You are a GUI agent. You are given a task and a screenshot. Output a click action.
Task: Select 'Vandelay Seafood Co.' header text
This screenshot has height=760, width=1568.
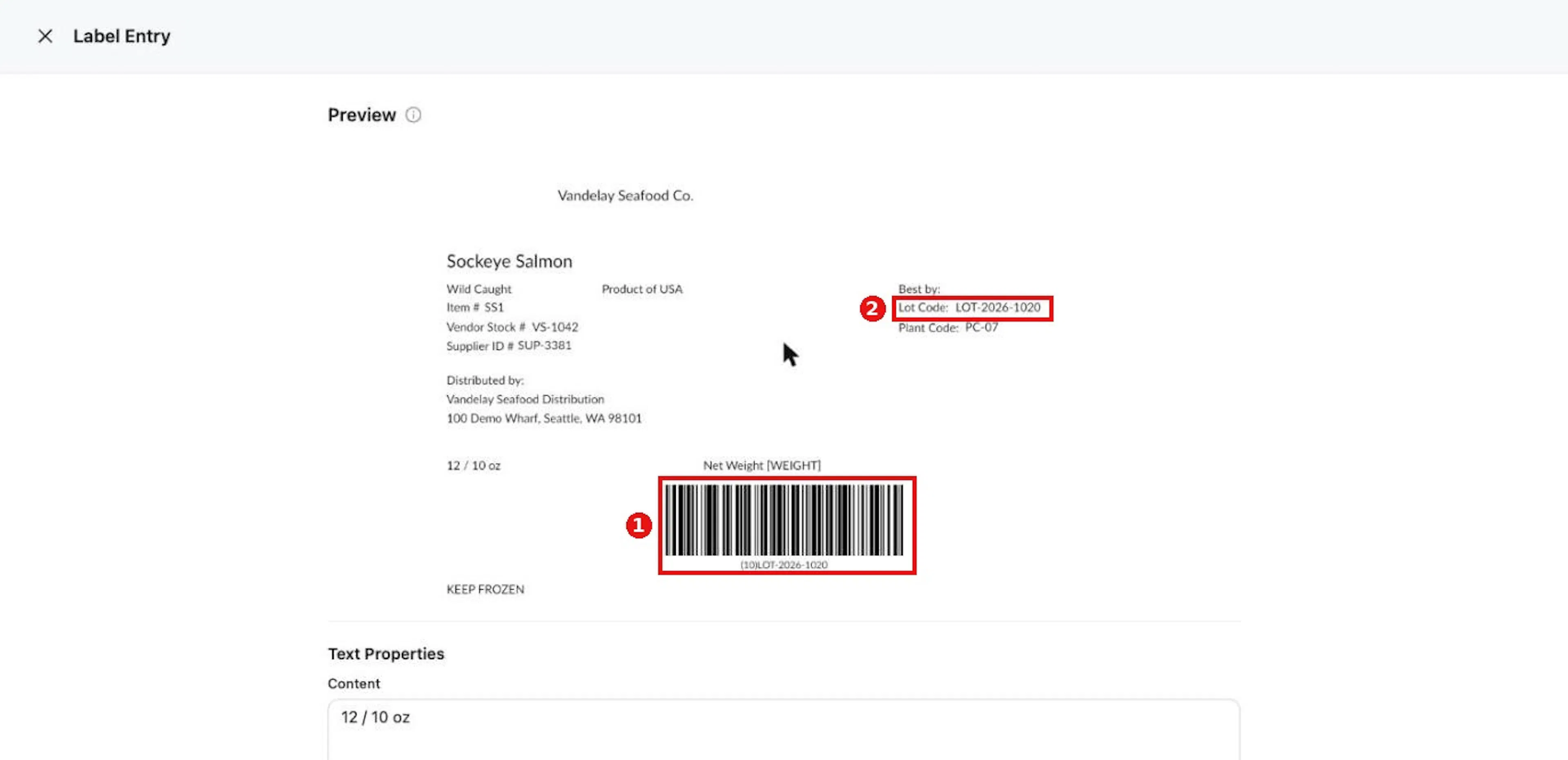625,195
